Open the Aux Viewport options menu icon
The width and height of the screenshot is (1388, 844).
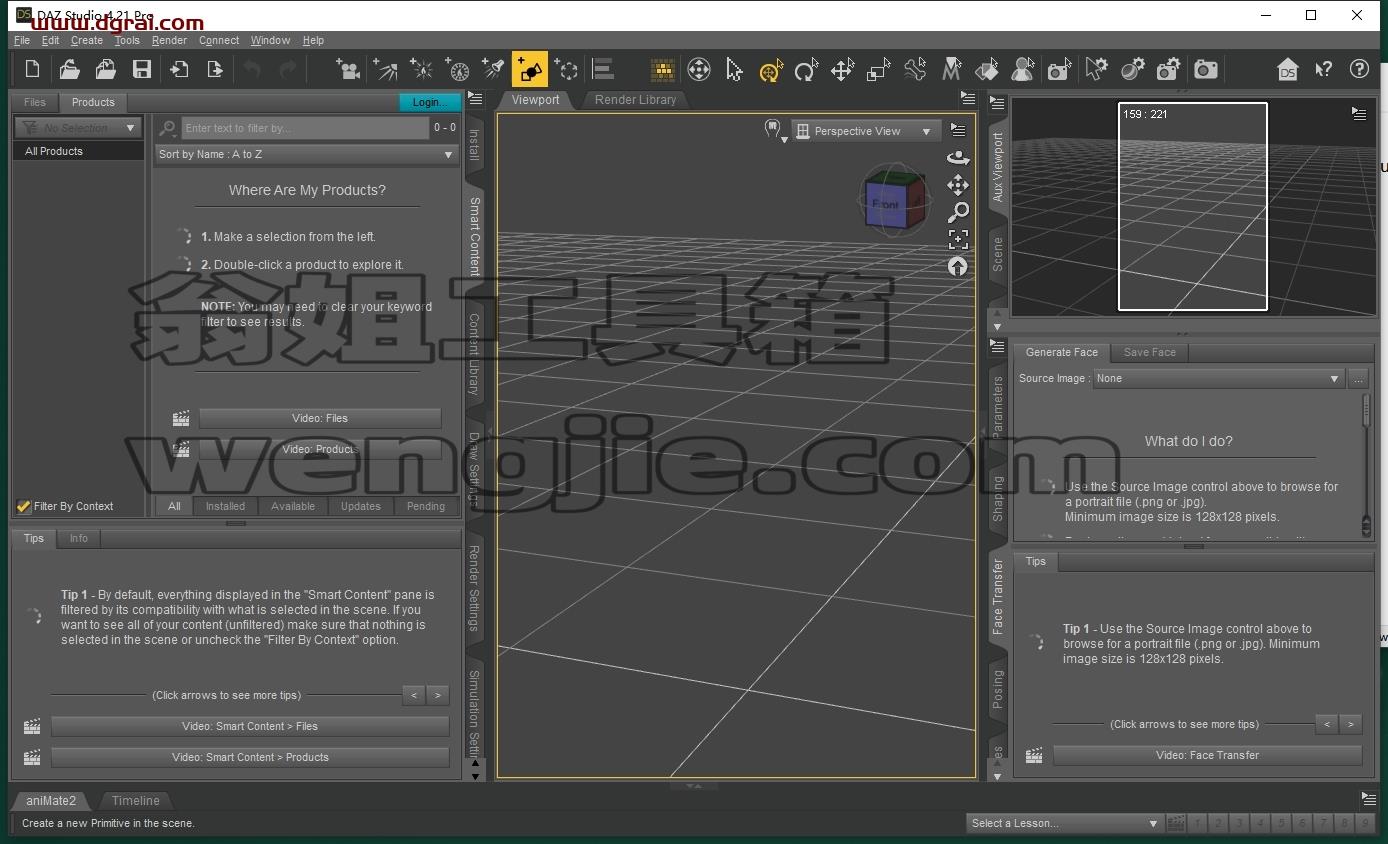point(1359,114)
